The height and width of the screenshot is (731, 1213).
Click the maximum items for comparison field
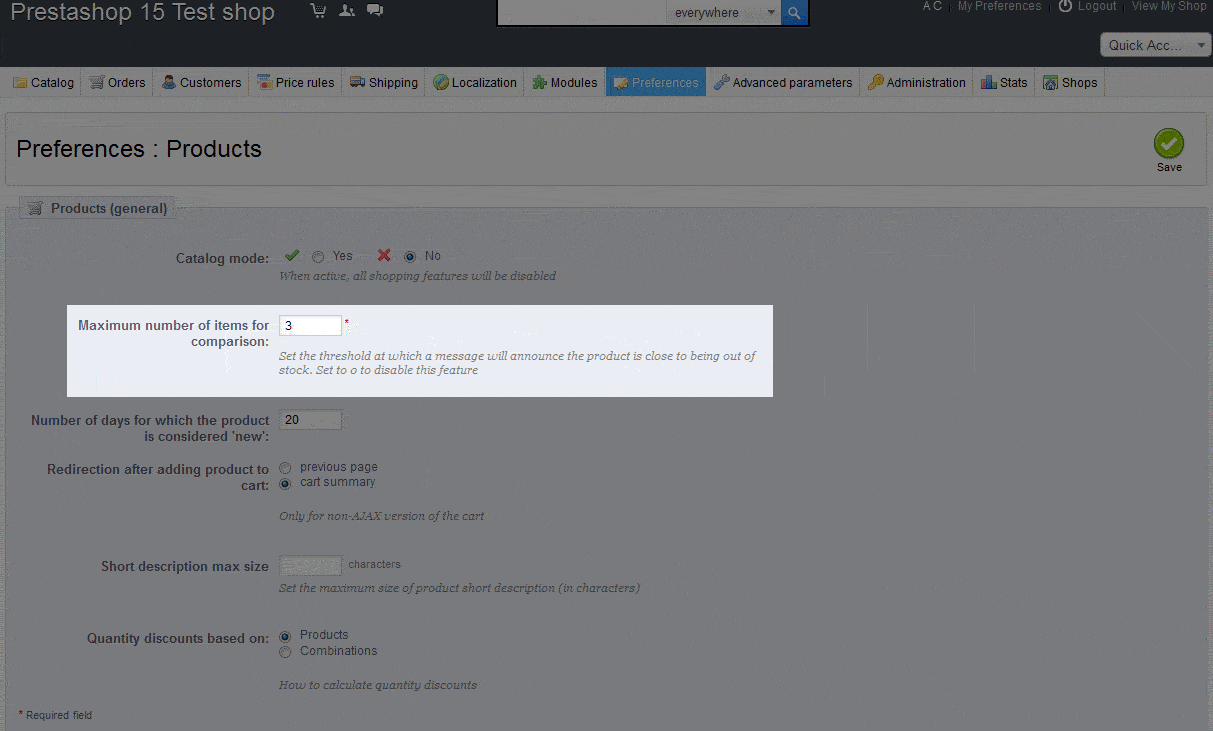310,326
